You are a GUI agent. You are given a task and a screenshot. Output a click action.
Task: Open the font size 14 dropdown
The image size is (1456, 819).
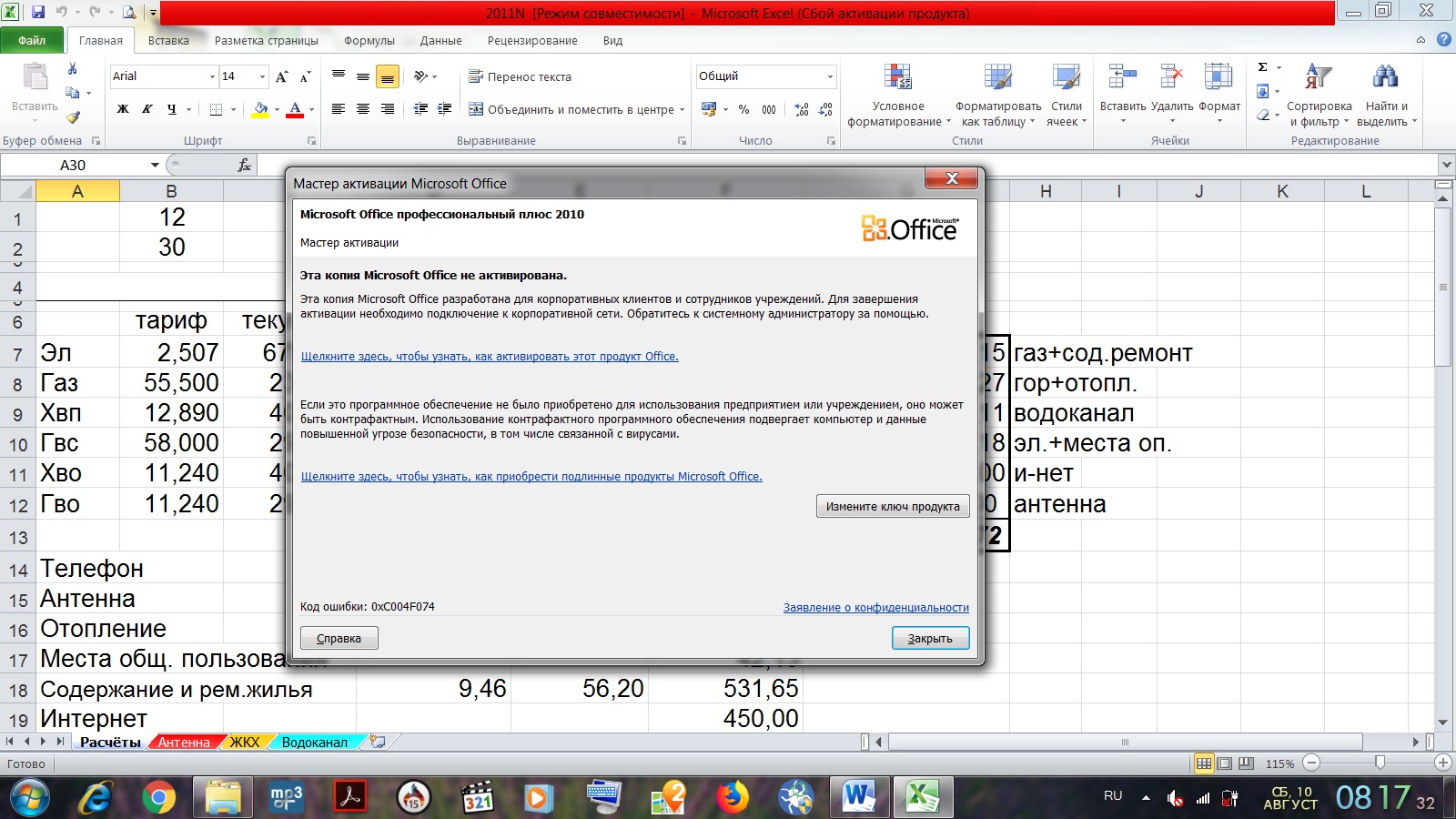(x=263, y=76)
